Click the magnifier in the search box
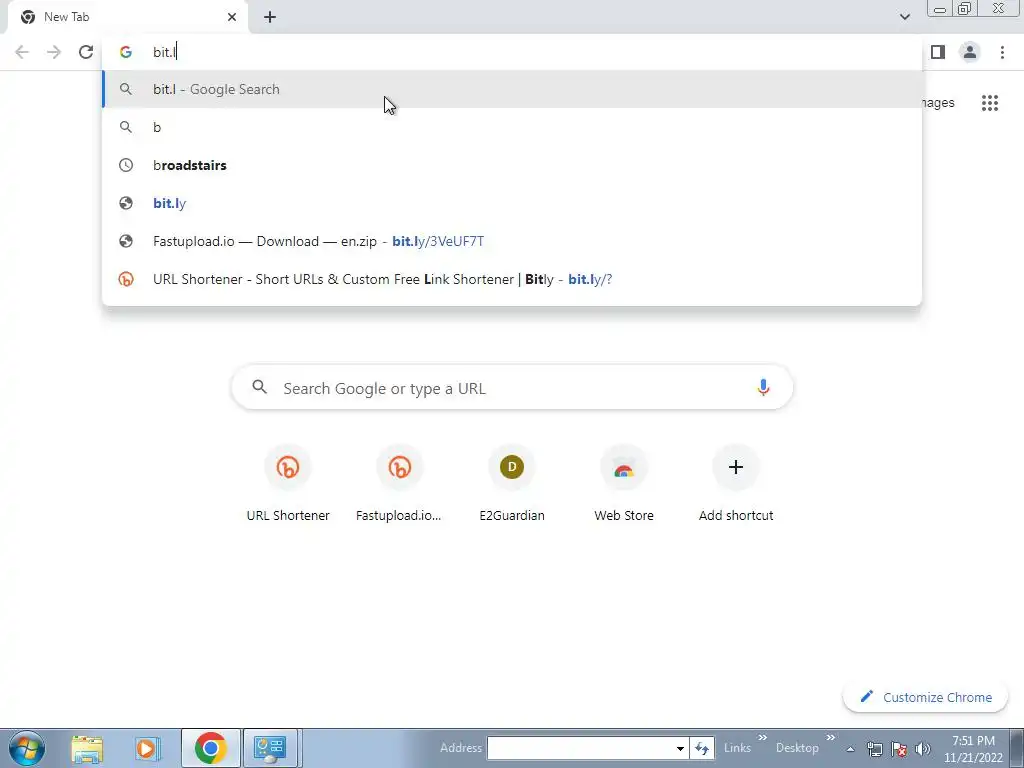Screen dimensions: 1024x768 point(259,387)
